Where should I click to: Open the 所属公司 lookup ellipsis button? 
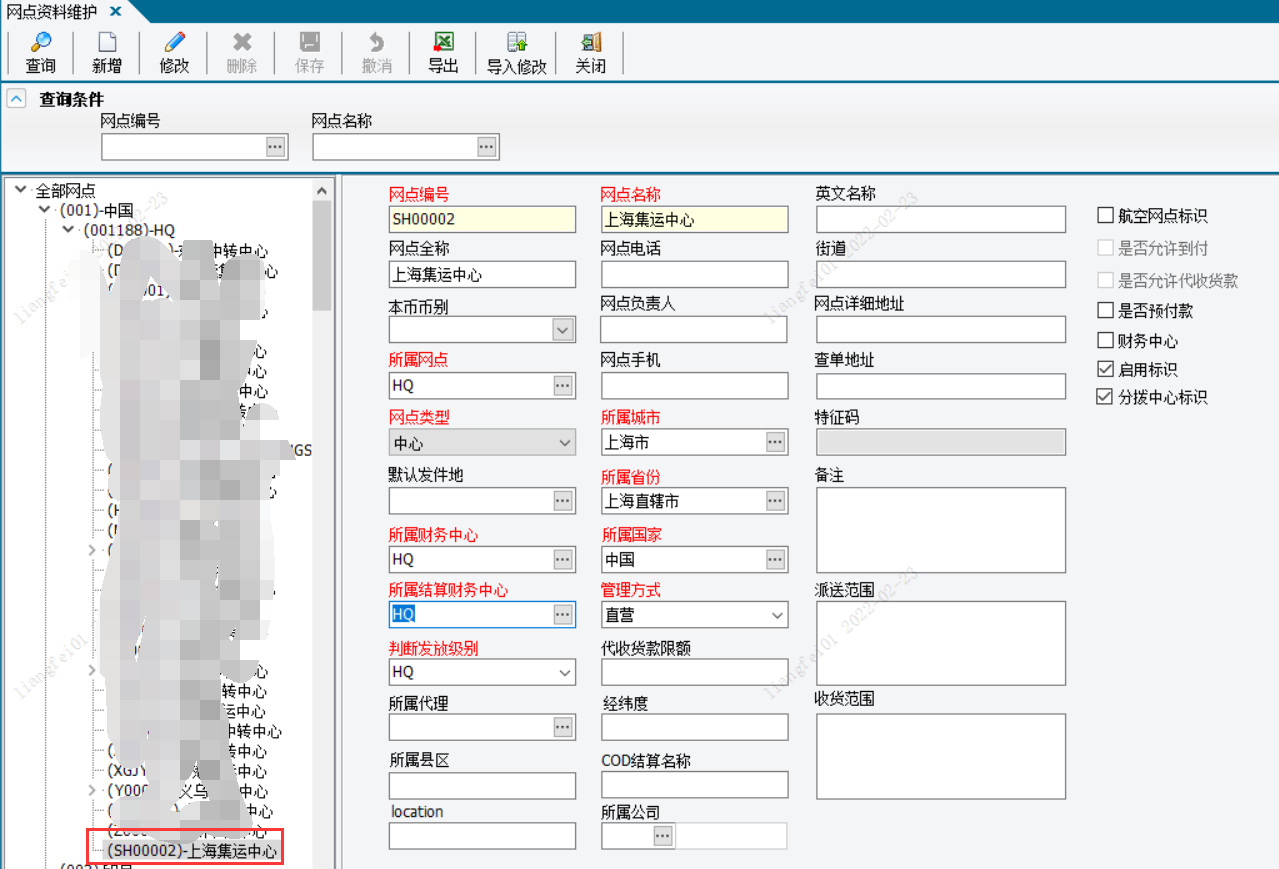click(x=663, y=836)
